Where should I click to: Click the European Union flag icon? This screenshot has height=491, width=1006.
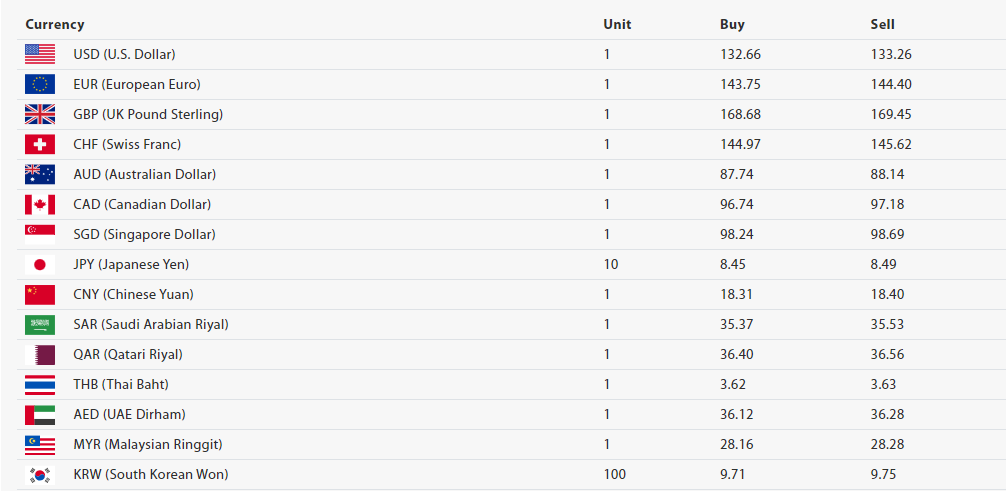point(40,84)
